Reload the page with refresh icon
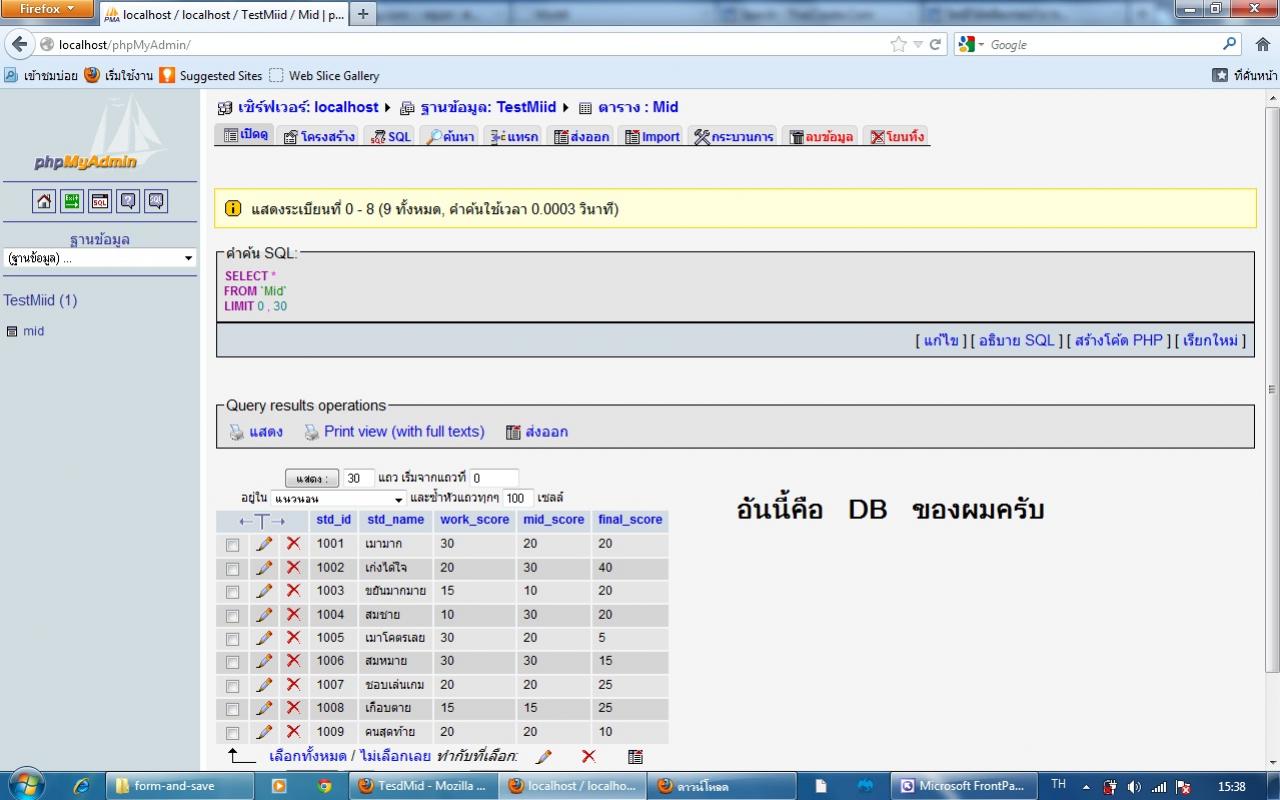The image size is (1280, 800). (x=936, y=45)
